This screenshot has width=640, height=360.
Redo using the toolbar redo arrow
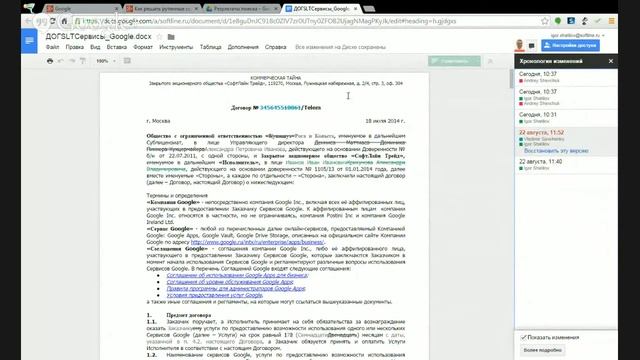click(x=72, y=61)
